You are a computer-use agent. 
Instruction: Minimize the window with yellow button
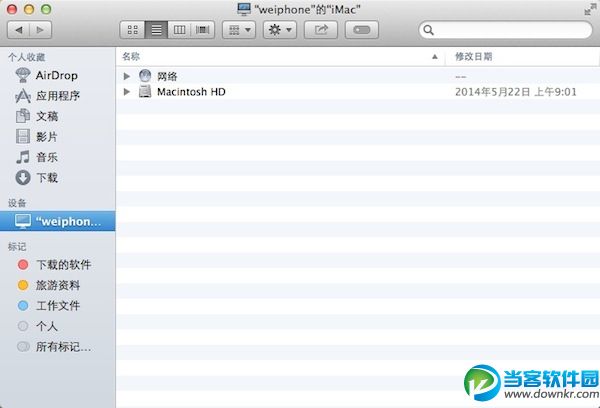(x=29, y=9)
